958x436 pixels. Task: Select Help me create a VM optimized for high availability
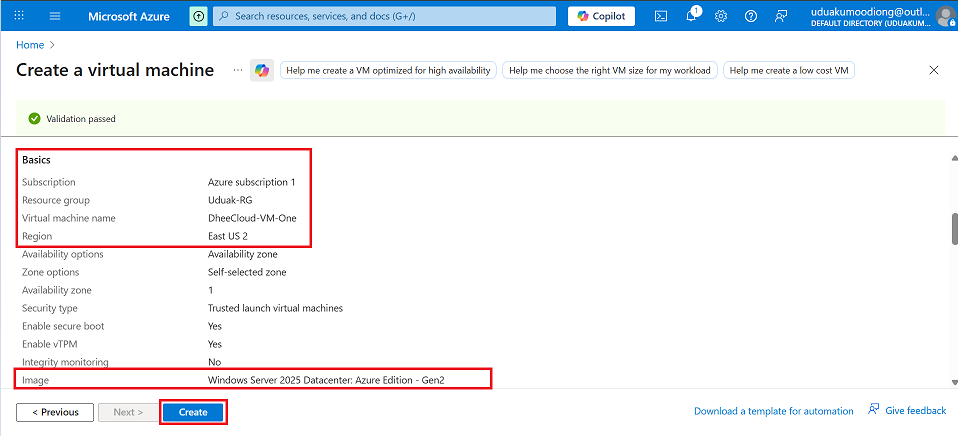point(389,71)
